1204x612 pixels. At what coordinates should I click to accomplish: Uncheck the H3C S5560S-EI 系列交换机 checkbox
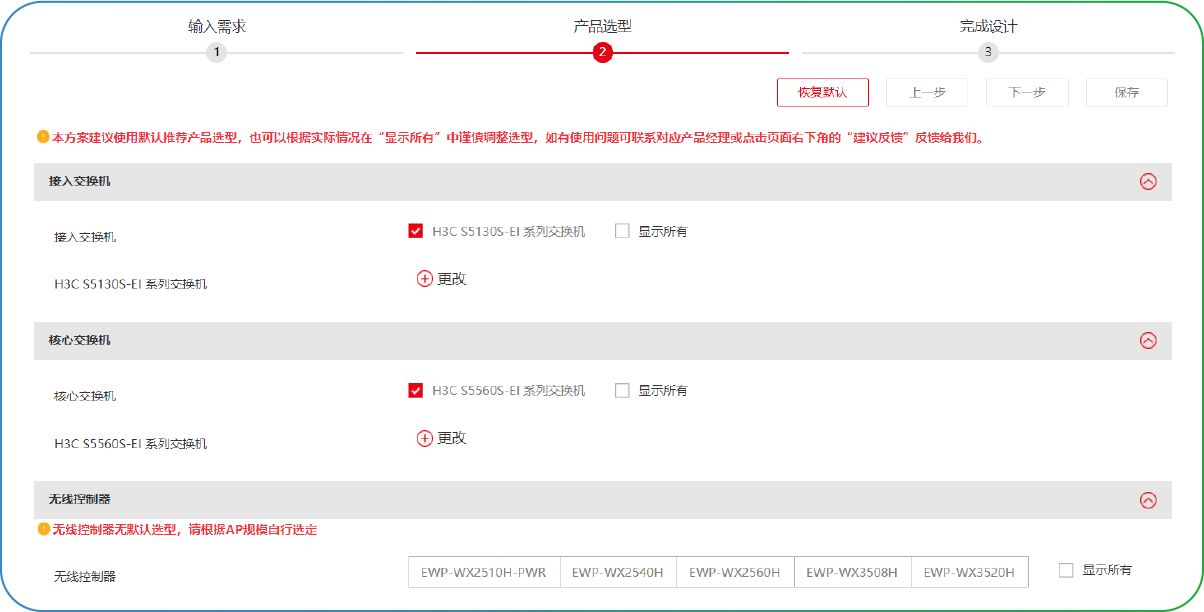pos(416,390)
